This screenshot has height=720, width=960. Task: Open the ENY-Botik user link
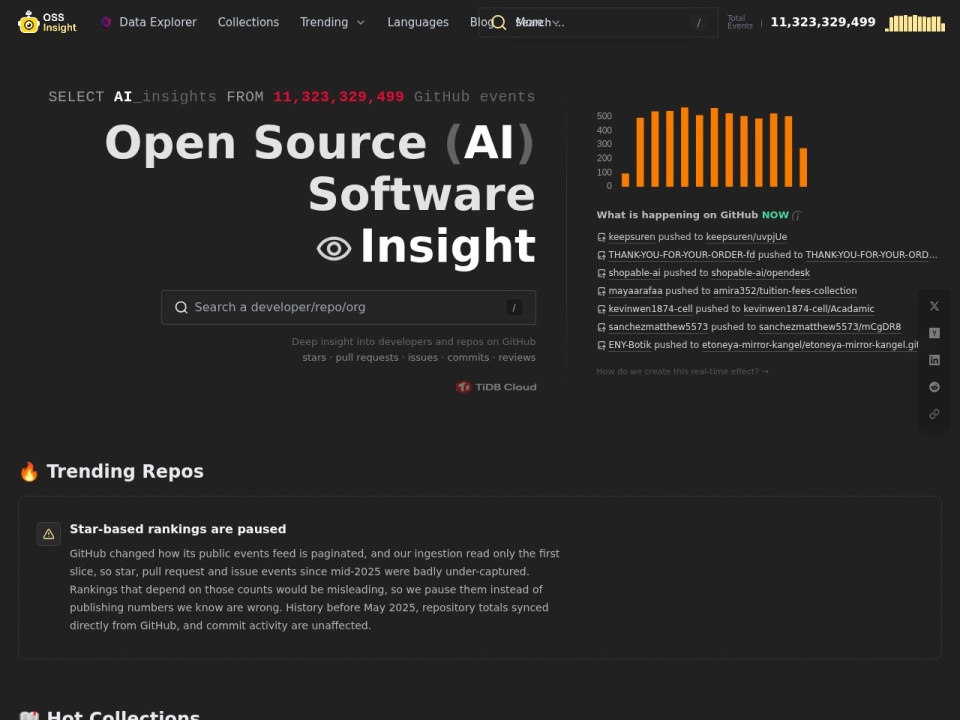(x=629, y=345)
